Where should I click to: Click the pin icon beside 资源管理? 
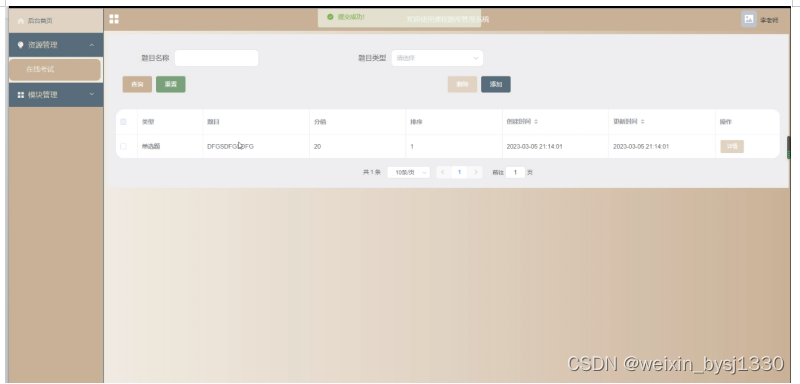click(x=20, y=45)
